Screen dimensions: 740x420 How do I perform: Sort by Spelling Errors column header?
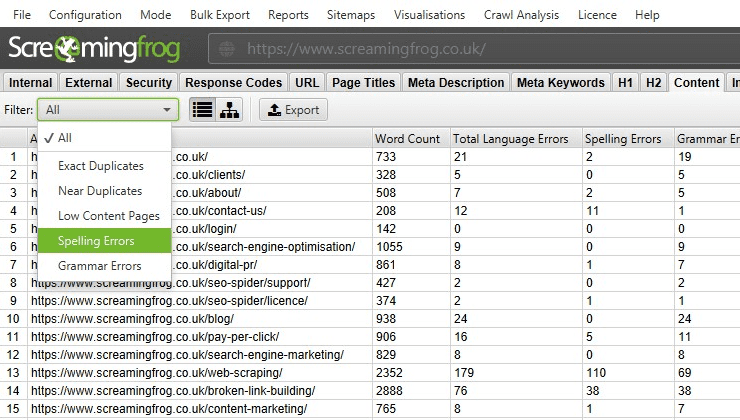coord(628,138)
